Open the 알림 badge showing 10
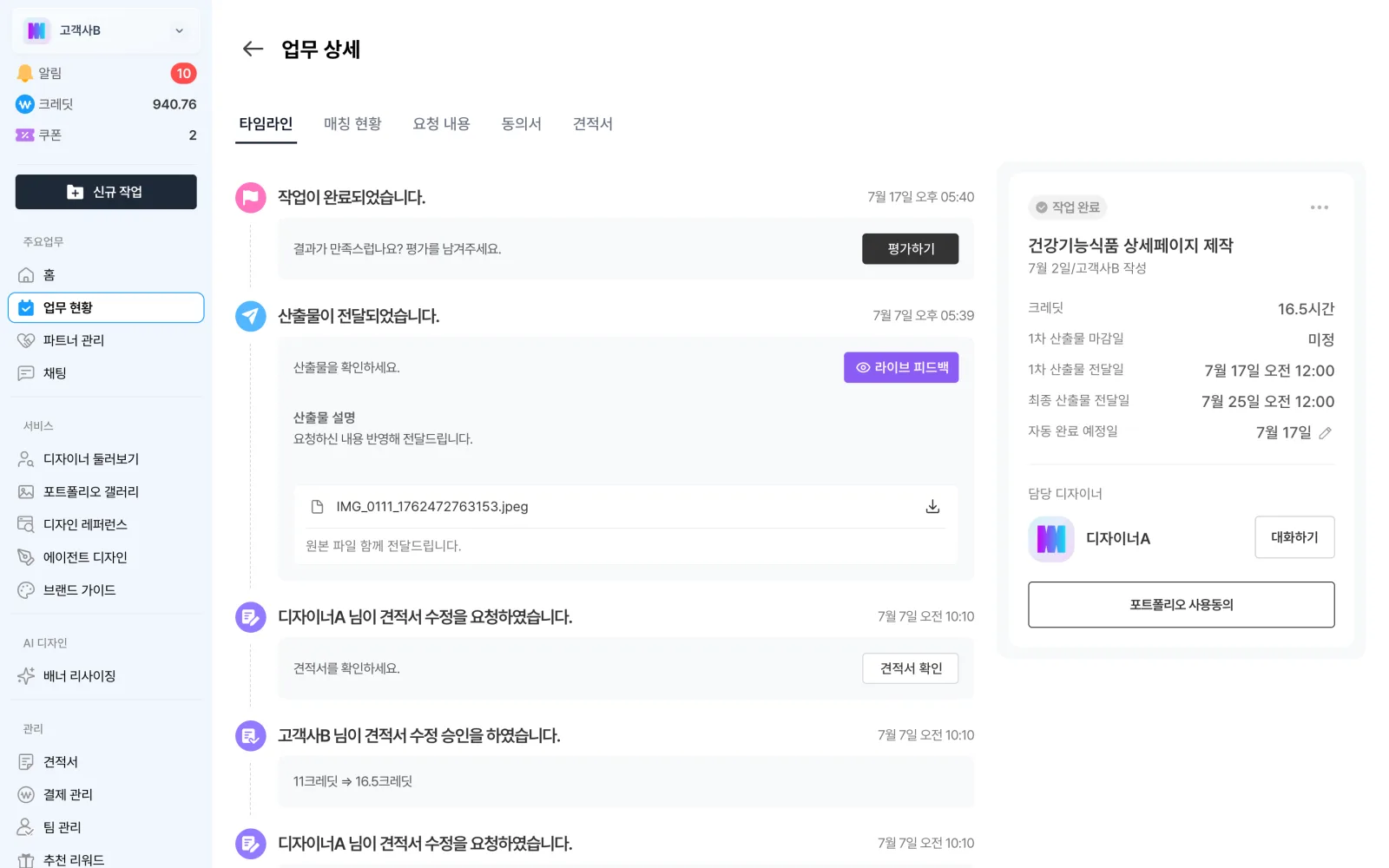 tap(183, 74)
